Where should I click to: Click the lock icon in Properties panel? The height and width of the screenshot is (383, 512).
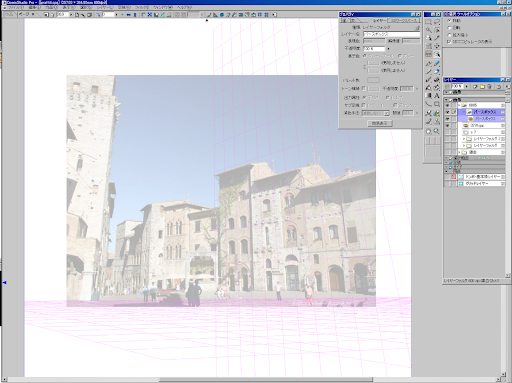(x=417, y=27)
